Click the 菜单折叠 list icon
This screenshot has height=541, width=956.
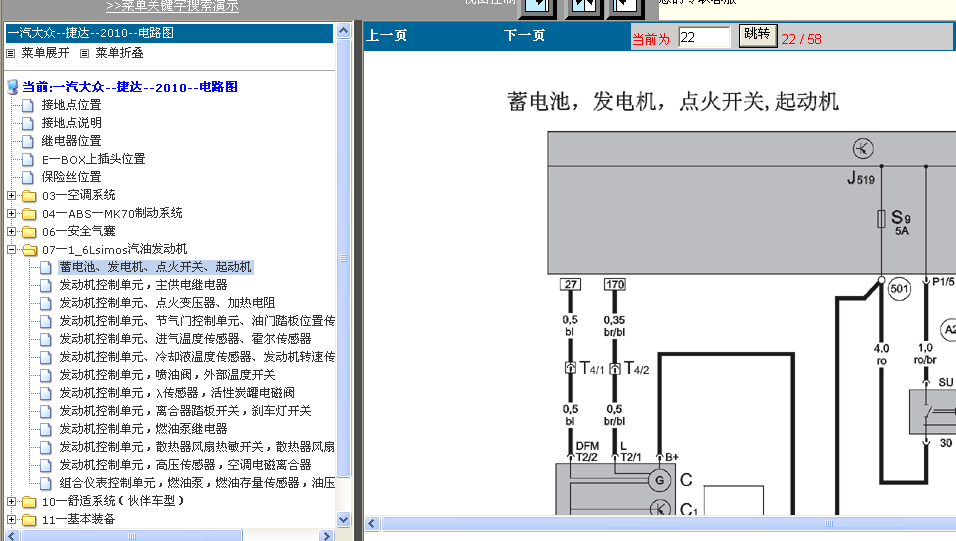[x=85, y=54]
